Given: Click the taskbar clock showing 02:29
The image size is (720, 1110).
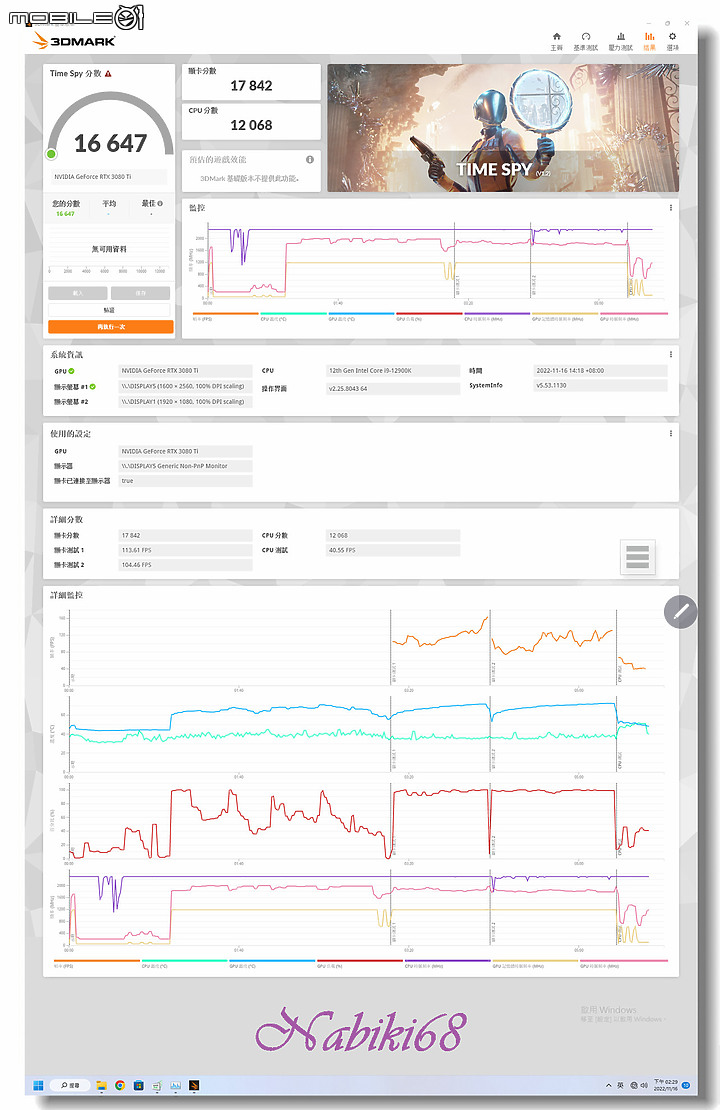Looking at the screenshot, I should pyautogui.click(x=665, y=1085).
